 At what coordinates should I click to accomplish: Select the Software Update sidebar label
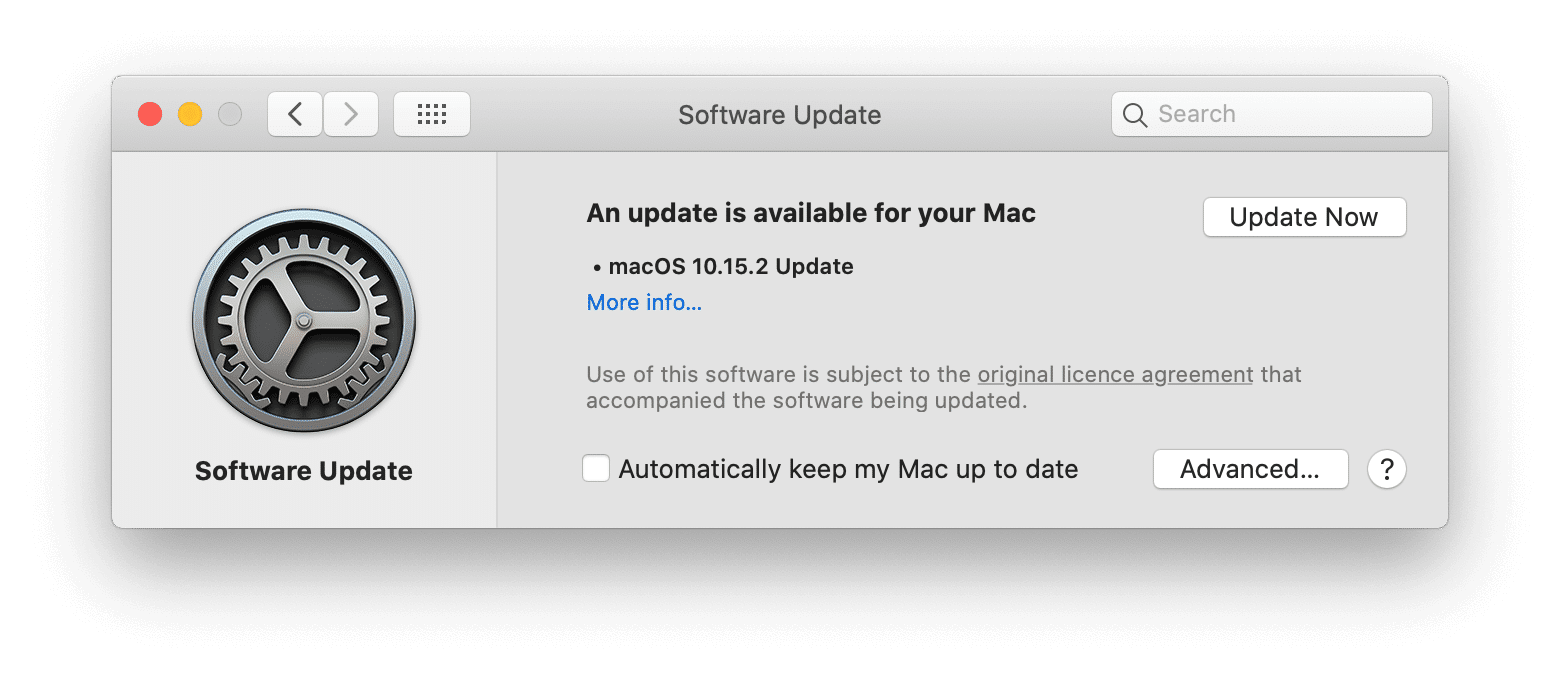pyautogui.click(x=304, y=470)
